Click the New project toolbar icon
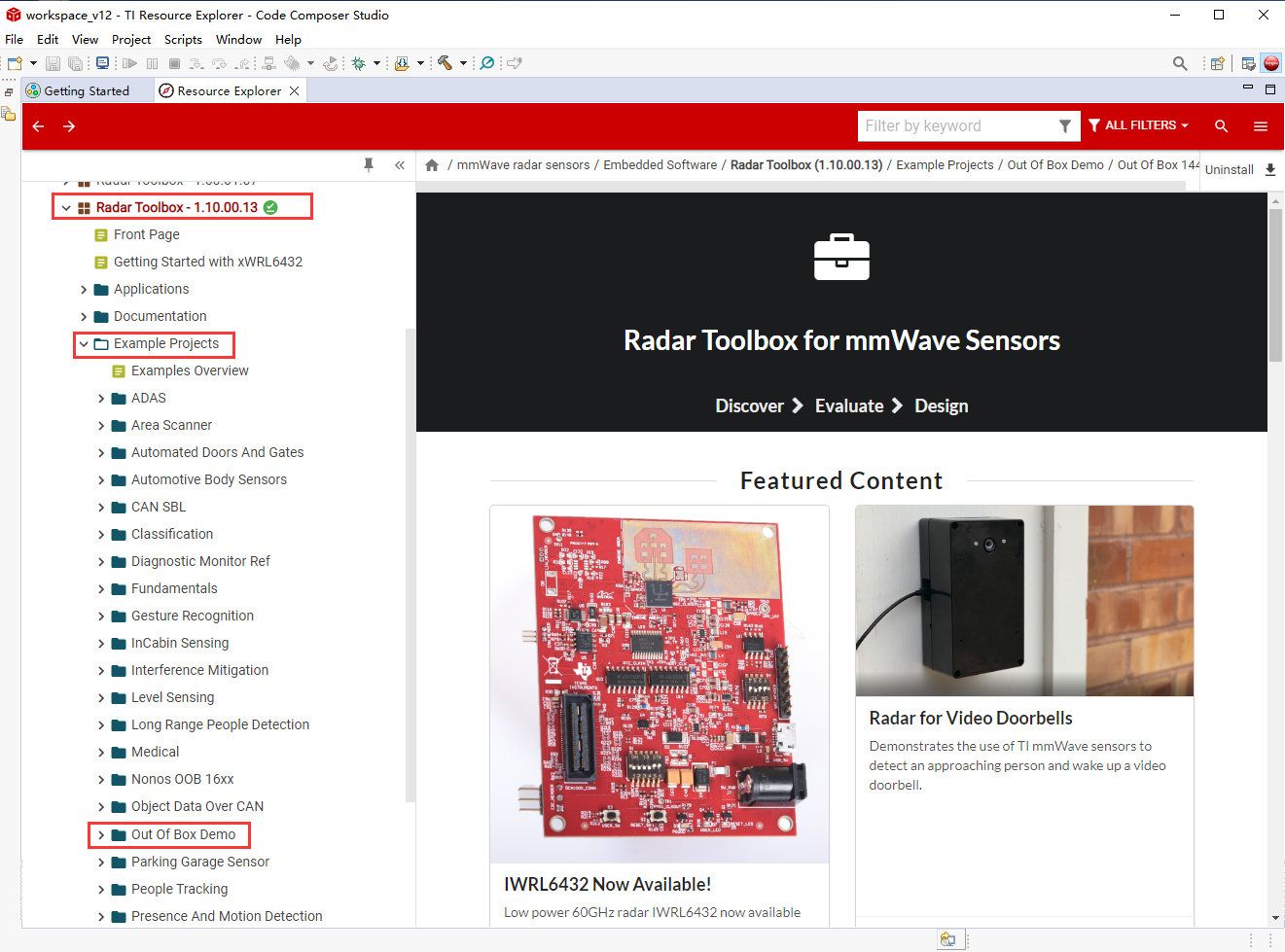Screen dimensions: 1285x952 [15, 63]
